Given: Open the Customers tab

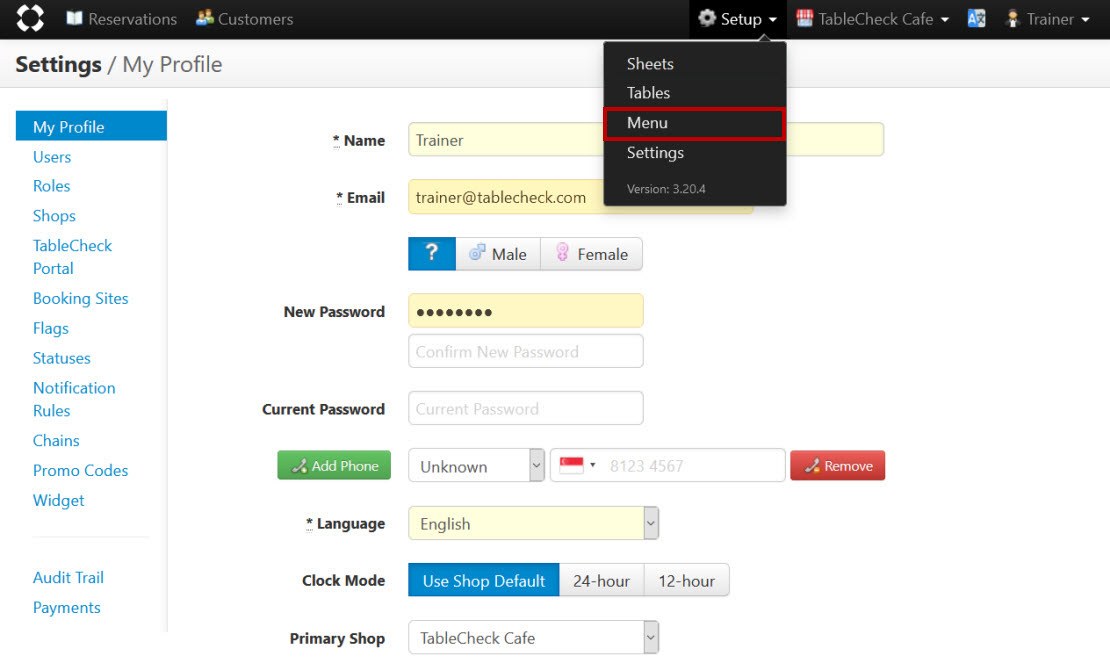Looking at the screenshot, I should click(x=245, y=19).
